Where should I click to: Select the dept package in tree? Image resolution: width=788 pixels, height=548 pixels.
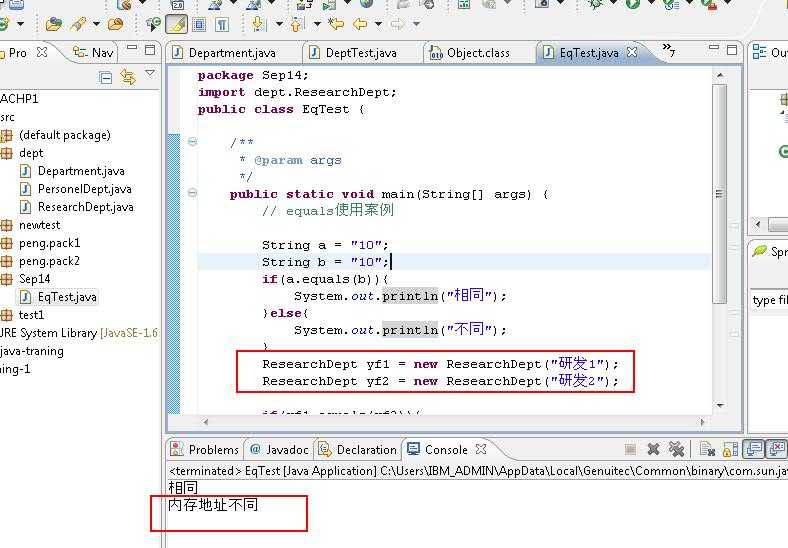(31, 153)
